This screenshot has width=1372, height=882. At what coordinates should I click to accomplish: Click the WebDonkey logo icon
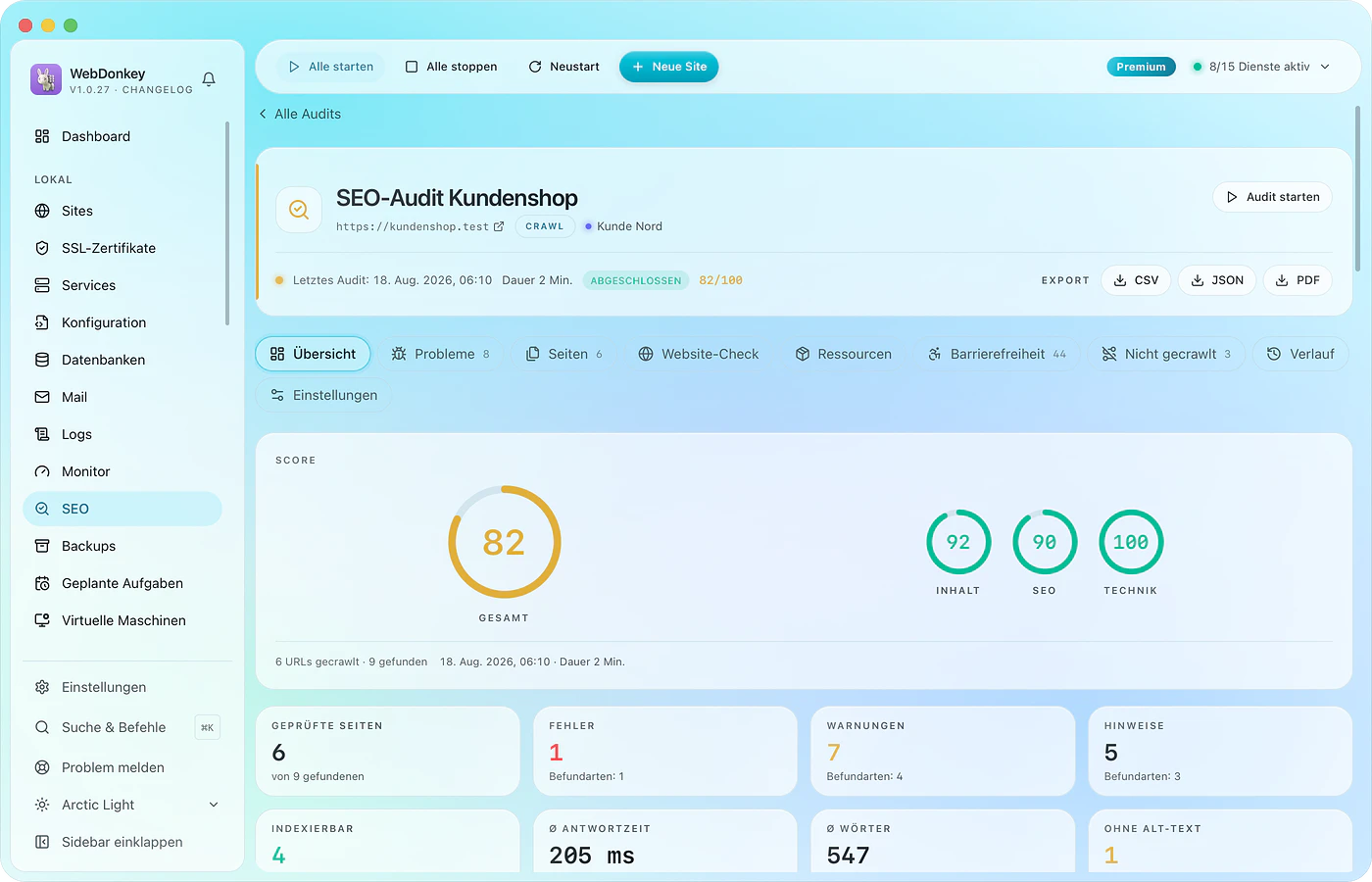tap(46, 79)
